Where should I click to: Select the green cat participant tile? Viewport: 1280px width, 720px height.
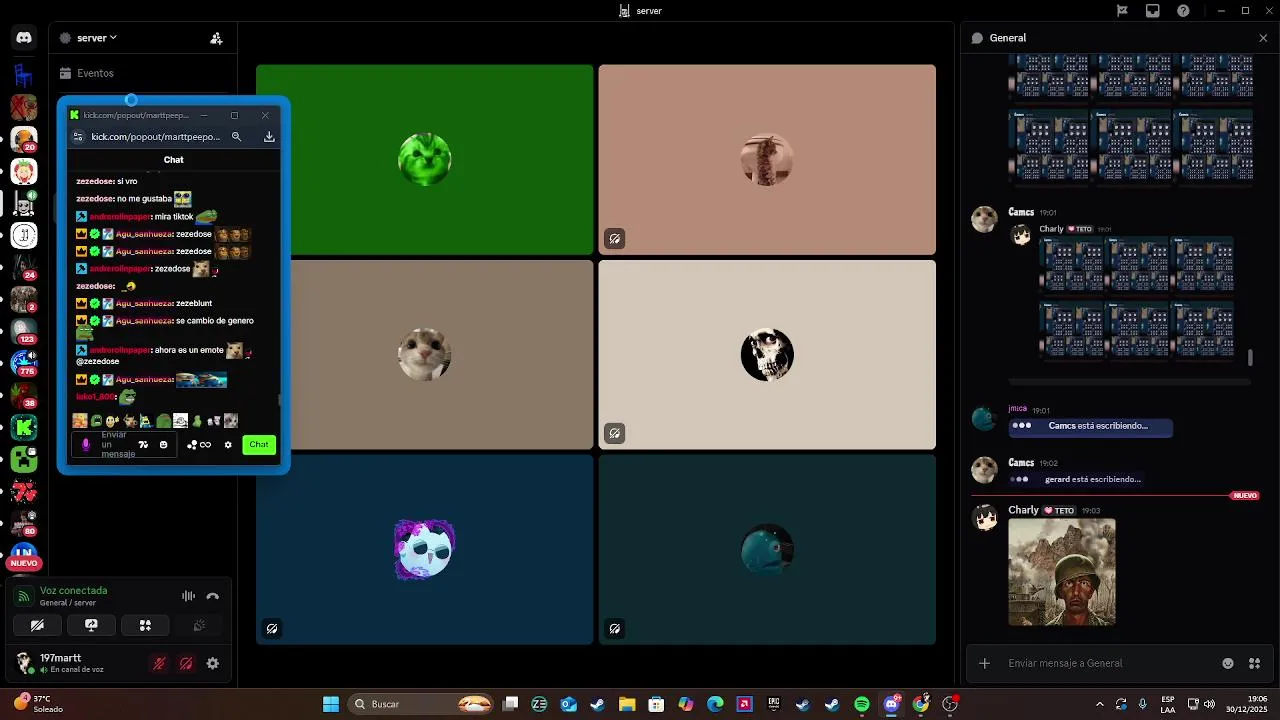click(x=425, y=160)
